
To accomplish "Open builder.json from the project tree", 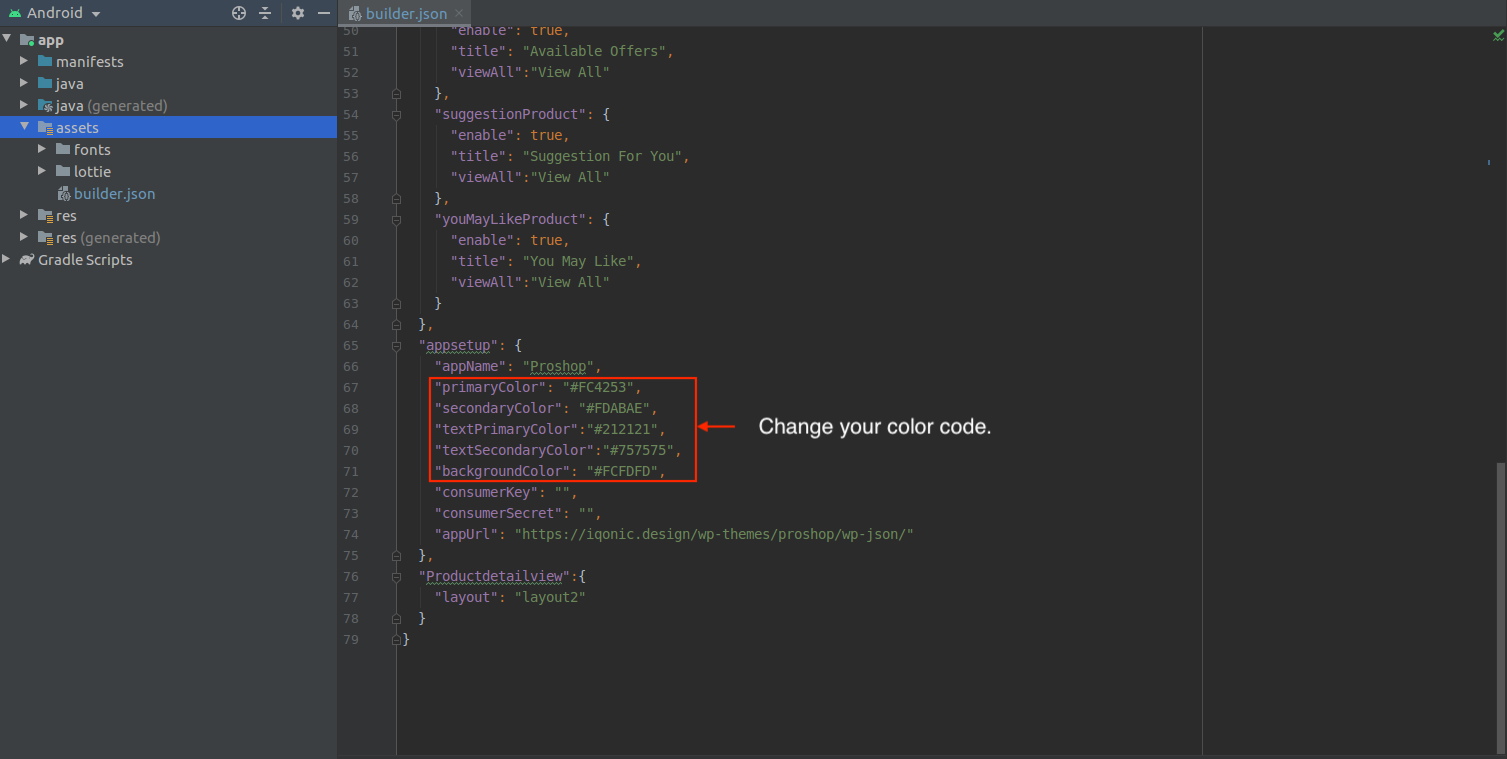I will click(115, 194).
